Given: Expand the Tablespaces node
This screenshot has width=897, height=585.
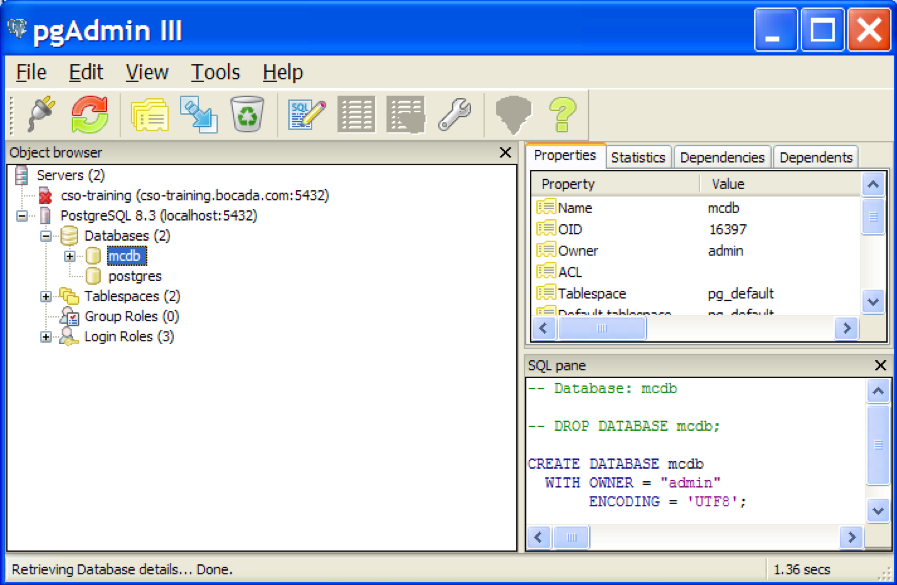Looking at the screenshot, I should point(45,296).
